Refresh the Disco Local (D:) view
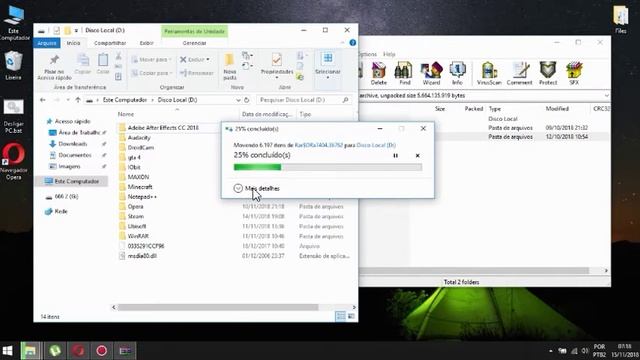The image size is (640, 360). (247, 100)
